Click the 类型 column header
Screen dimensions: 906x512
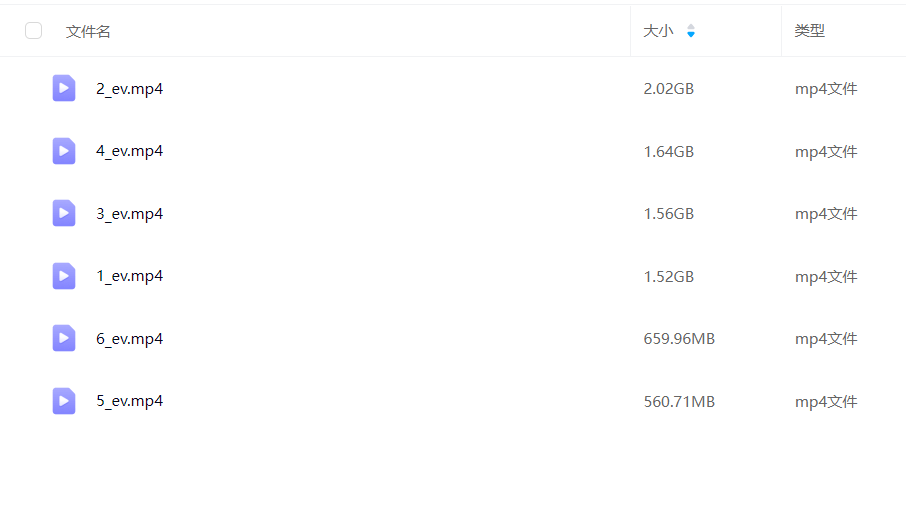pos(809,31)
